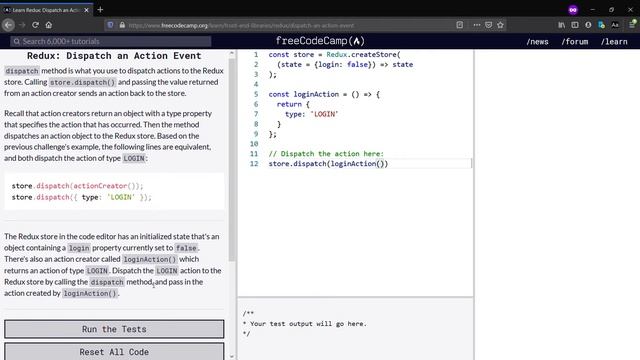
Task: Close the Learn Redux tab
Action: (87, 10)
